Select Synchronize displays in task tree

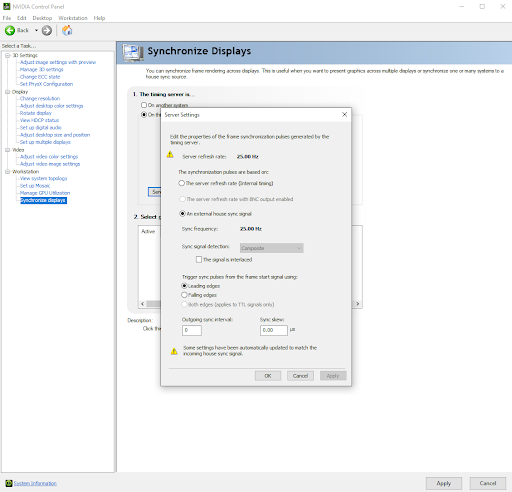(x=43, y=200)
